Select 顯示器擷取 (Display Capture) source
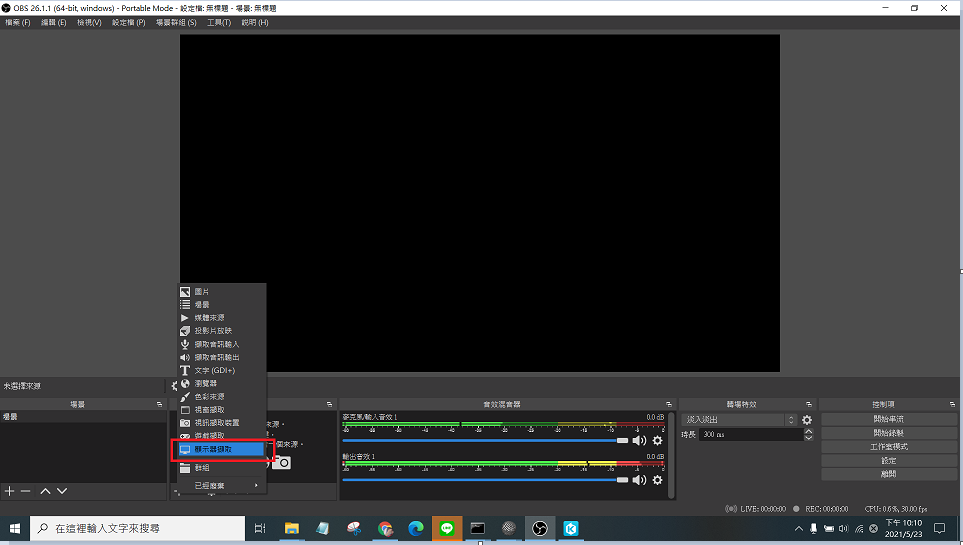 (x=220, y=450)
